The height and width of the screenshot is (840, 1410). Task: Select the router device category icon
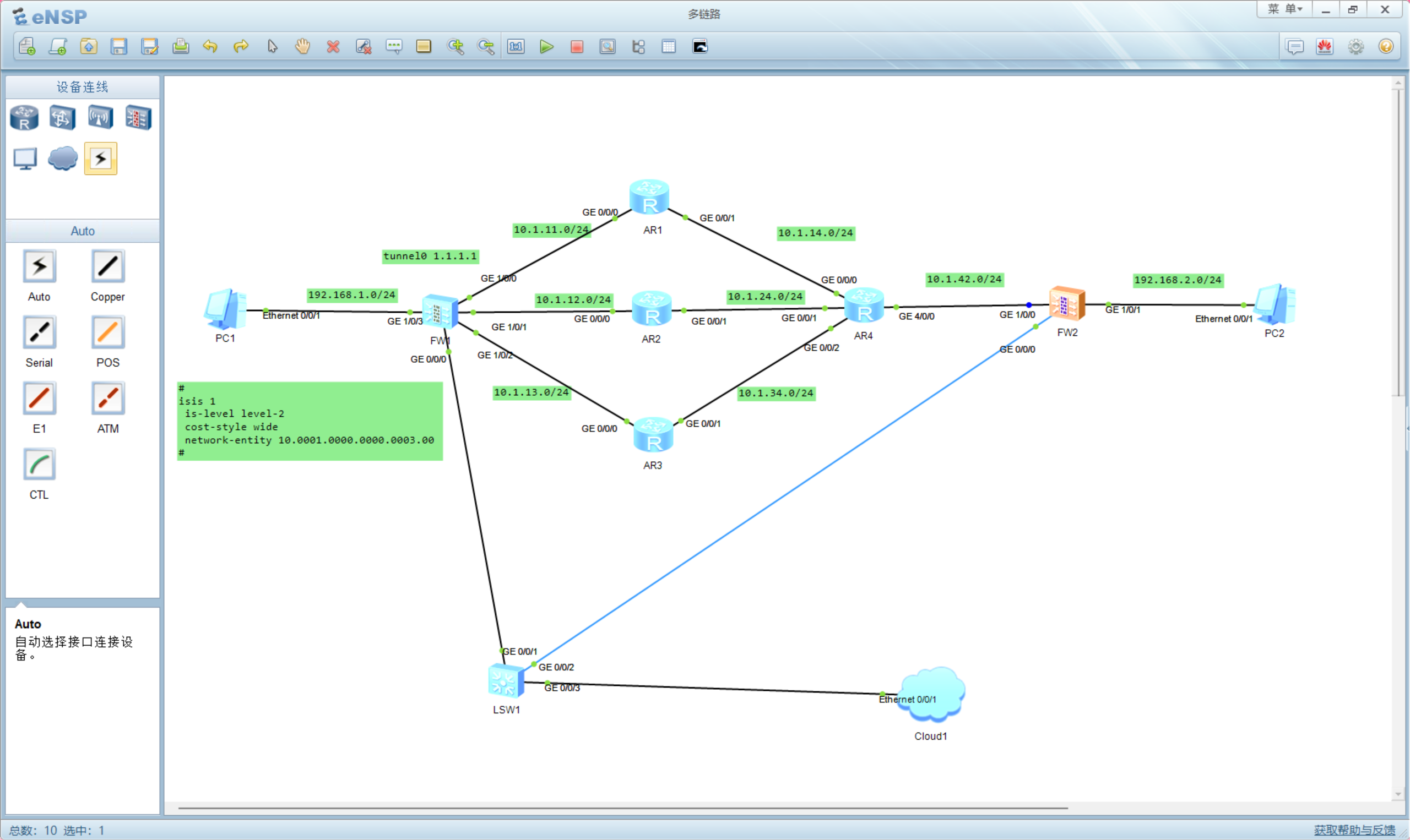click(x=24, y=118)
